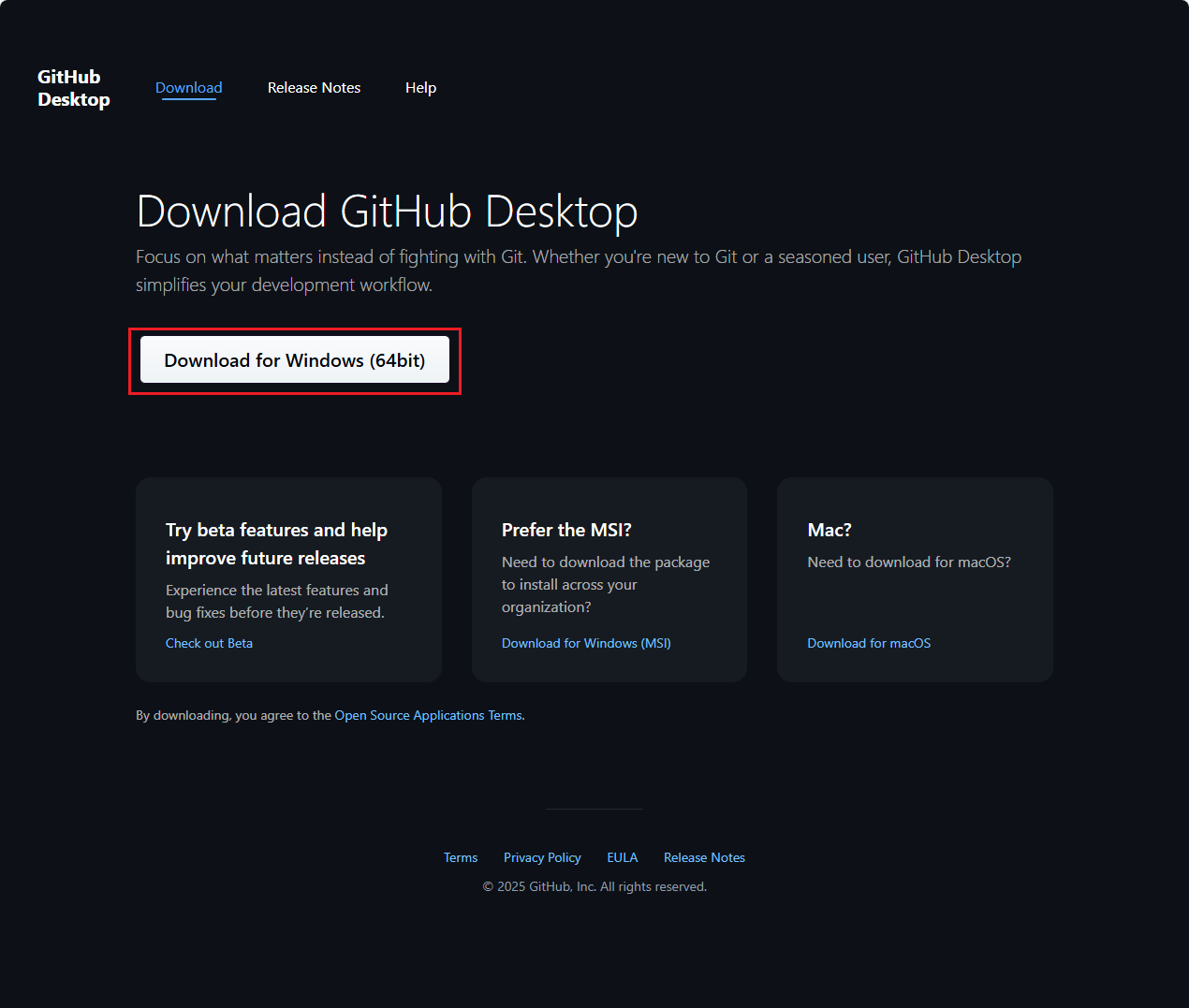
Task: Click the active underlined Download tab
Action: tap(188, 87)
